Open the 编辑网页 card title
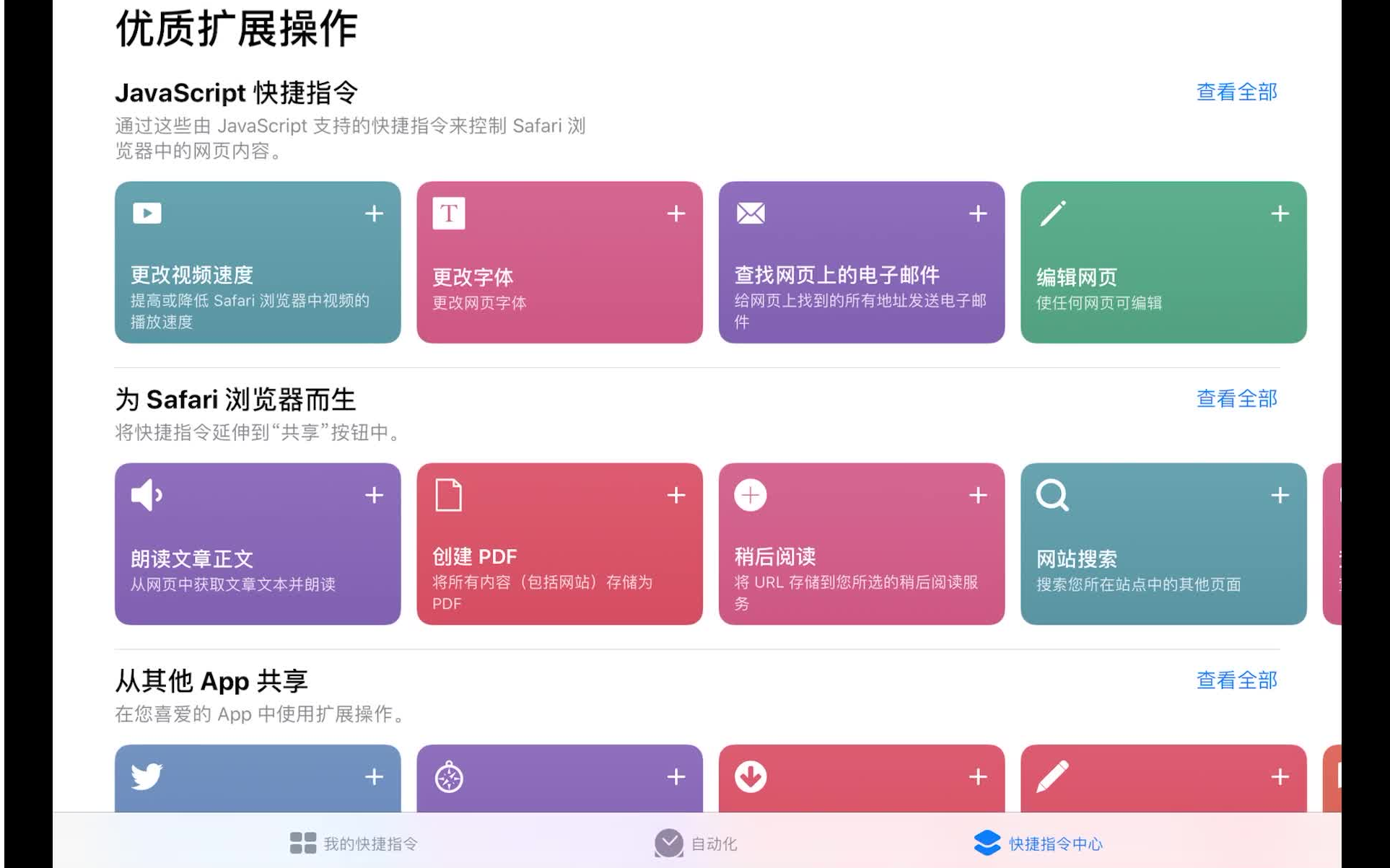The width and height of the screenshot is (1390, 868). [x=1077, y=277]
